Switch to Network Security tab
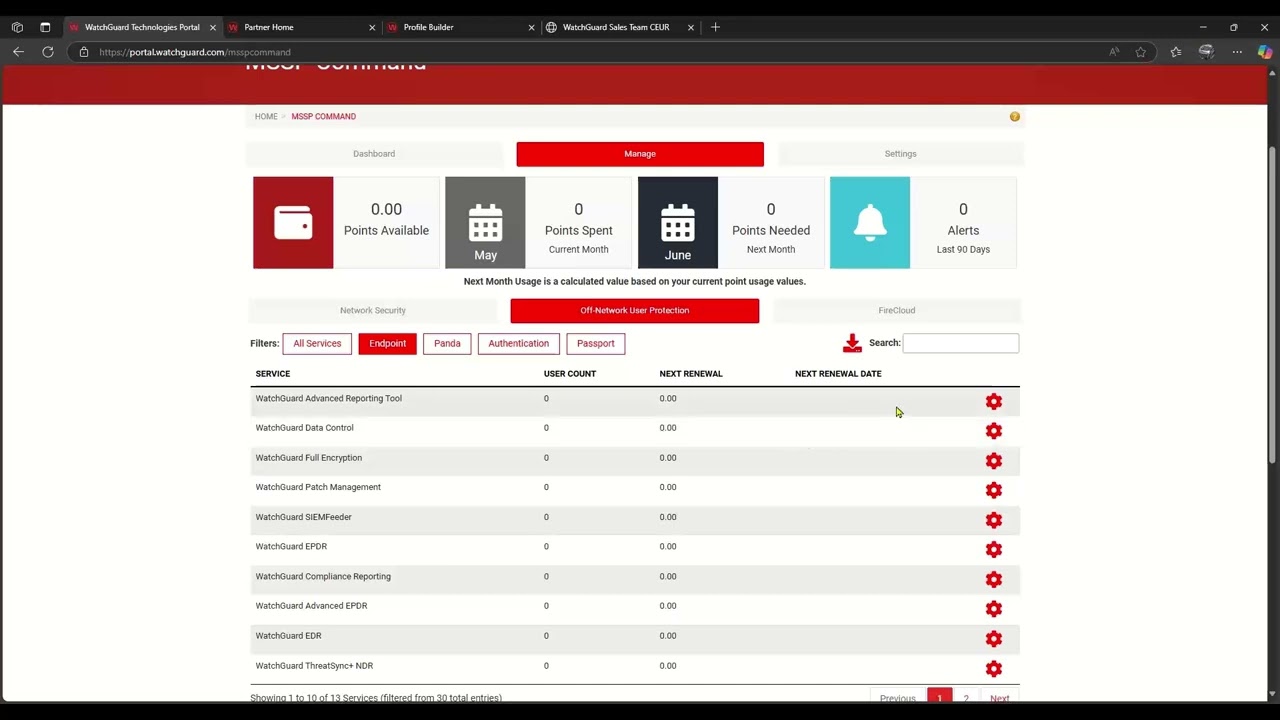This screenshot has width=1280, height=720. click(373, 311)
